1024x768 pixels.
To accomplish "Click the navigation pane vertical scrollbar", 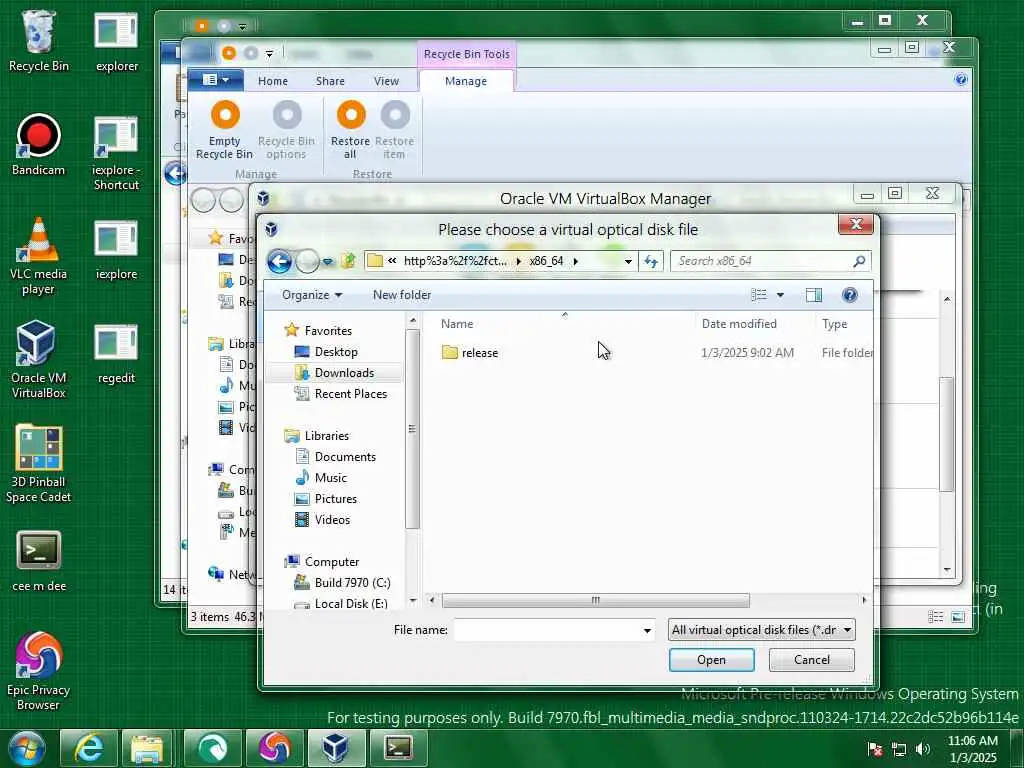I will tap(412, 430).
